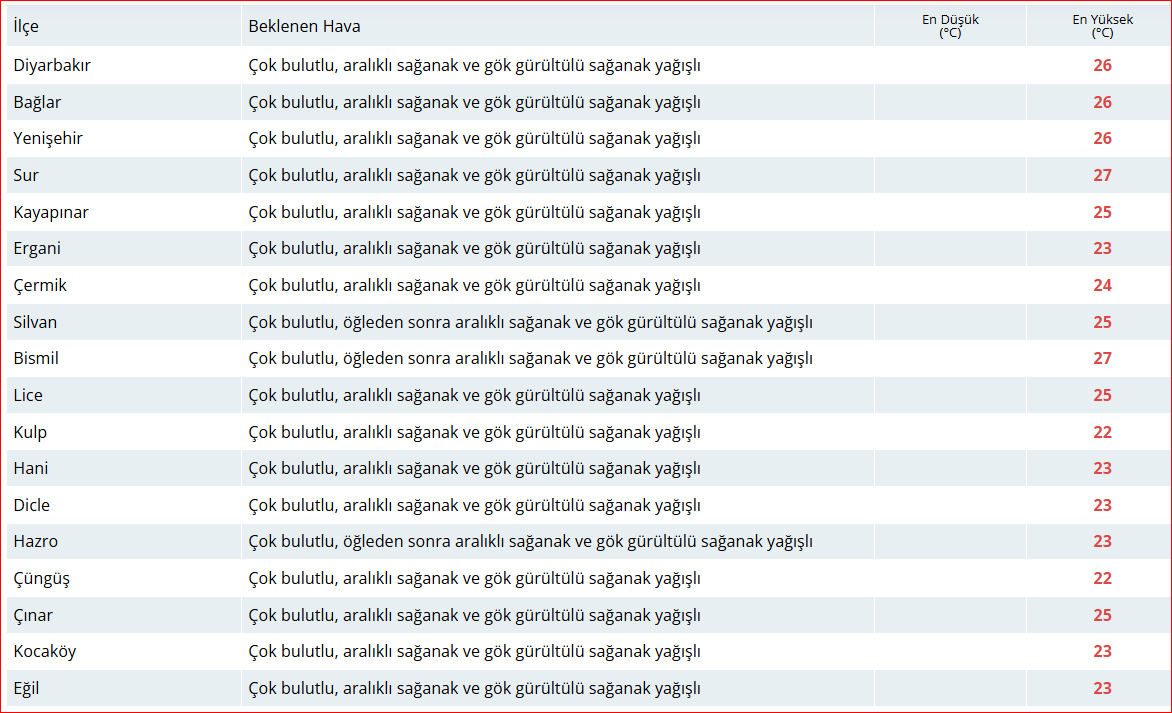
Task: Select the Çüngüş district name
Action: (x=42, y=578)
